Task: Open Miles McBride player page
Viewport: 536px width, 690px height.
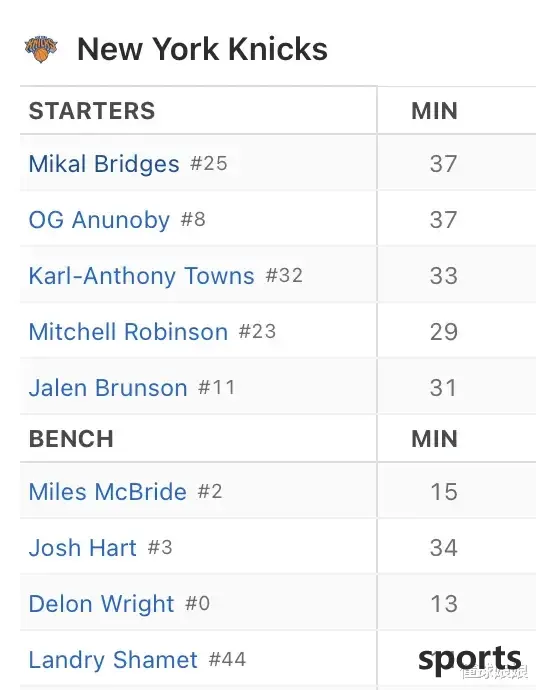Action: click(108, 492)
